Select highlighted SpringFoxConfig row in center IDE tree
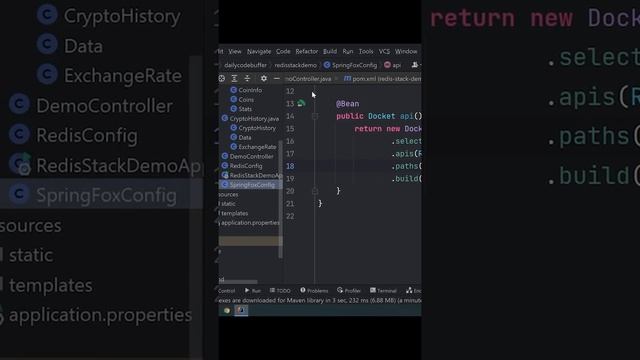This screenshot has height=360, width=640. (x=250, y=184)
